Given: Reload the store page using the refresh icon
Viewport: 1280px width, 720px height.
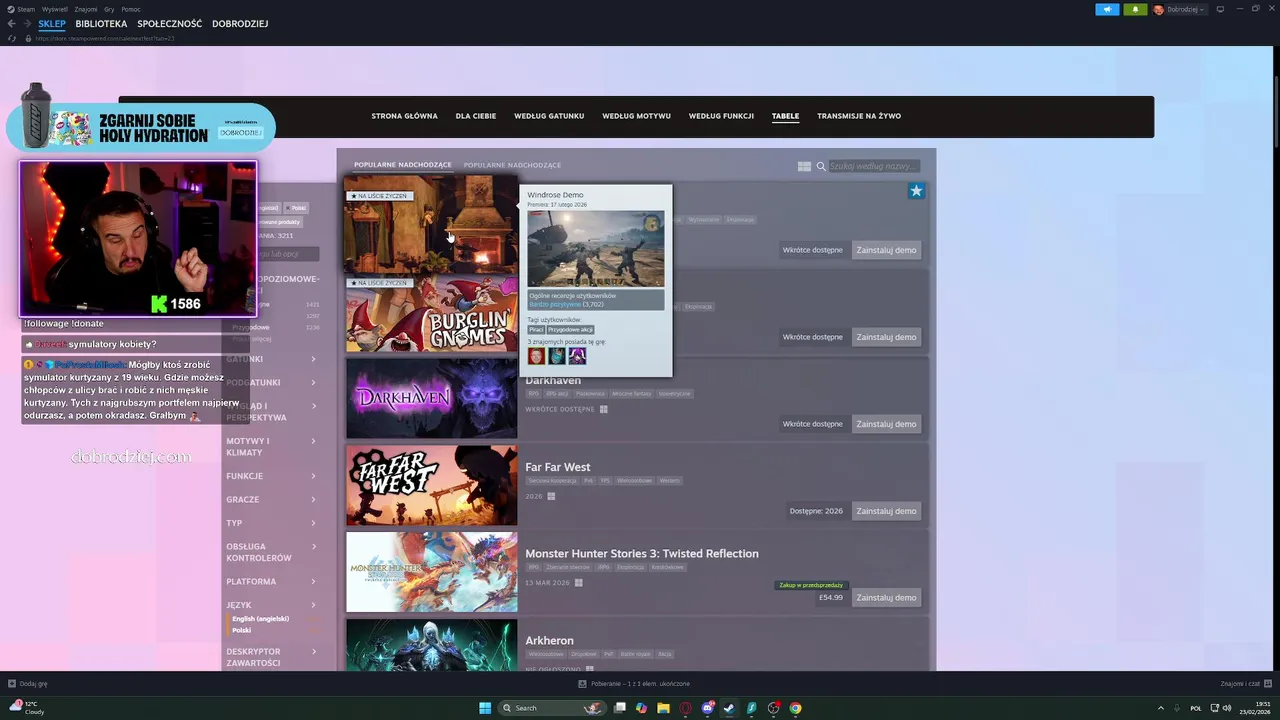Looking at the screenshot, I should (x=12, y=38).
